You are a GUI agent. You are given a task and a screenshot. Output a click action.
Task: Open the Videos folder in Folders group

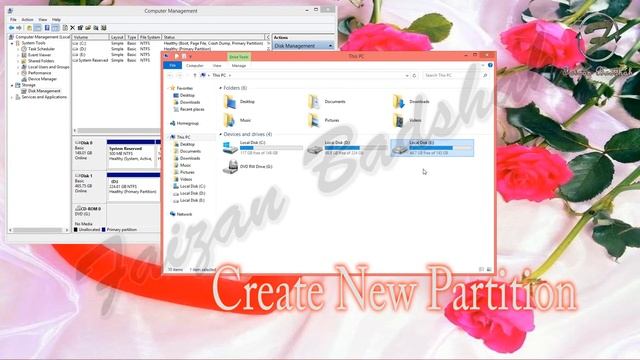(x=407, y=120)
